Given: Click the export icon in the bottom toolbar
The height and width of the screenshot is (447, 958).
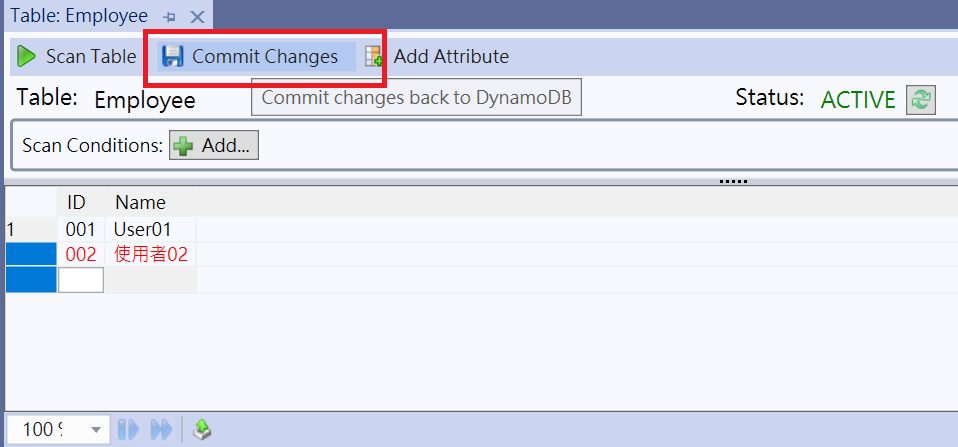Looking at the screenshot, I should [x=202, y=430].
